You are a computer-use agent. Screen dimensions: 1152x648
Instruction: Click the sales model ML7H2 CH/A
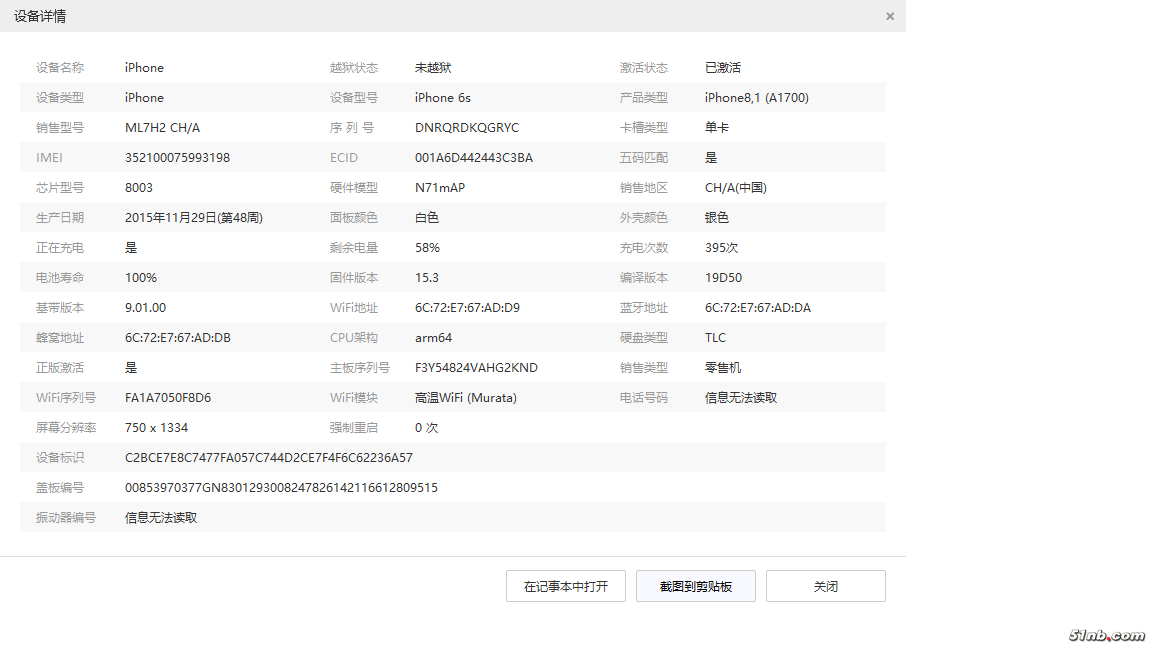[x=162, y=128]
